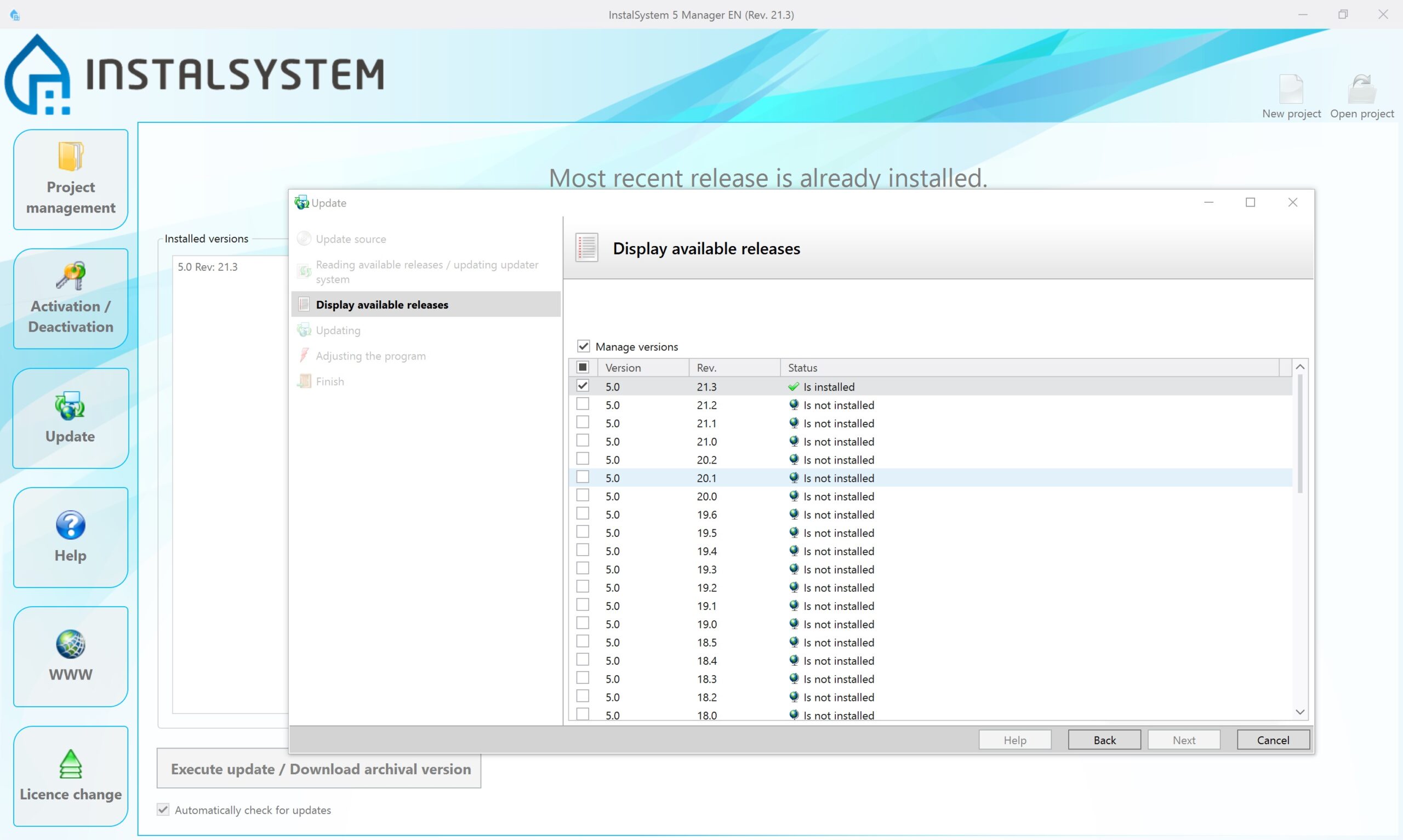Maximize the Update dialog
This screenshot has height=840, width=1403.
[x=1250, y=202]
